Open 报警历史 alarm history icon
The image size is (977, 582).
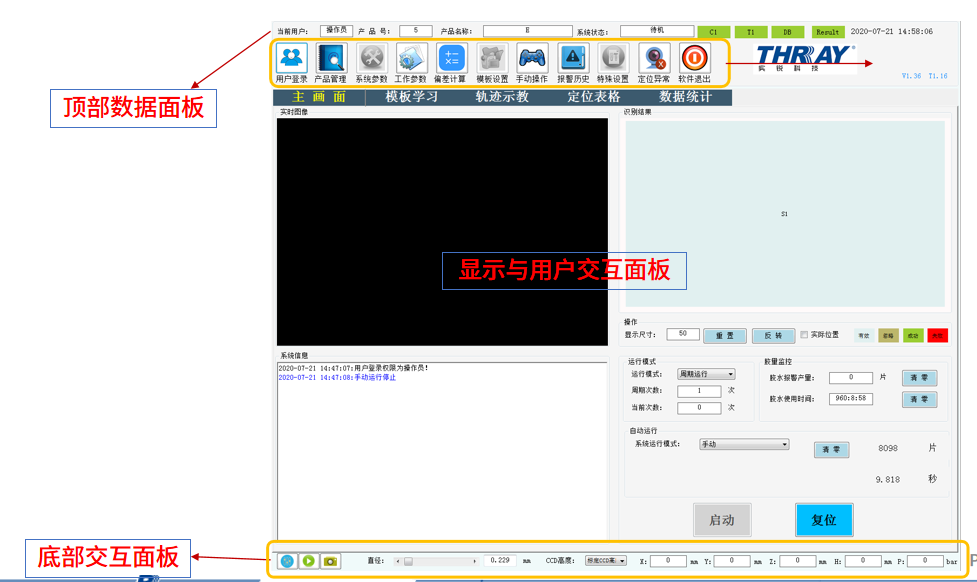tap(573, 58)
